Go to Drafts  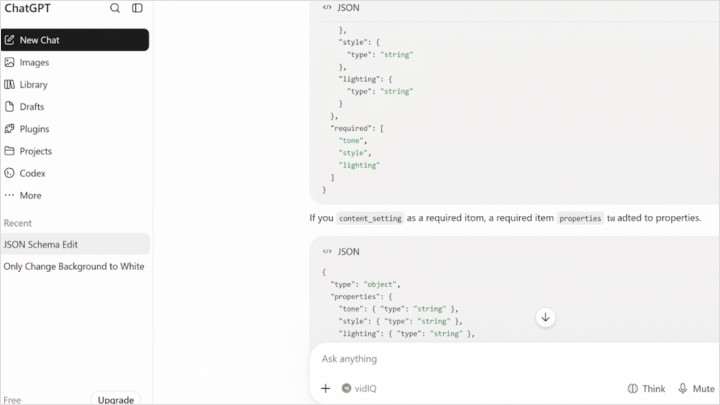(x=75, y=107)
